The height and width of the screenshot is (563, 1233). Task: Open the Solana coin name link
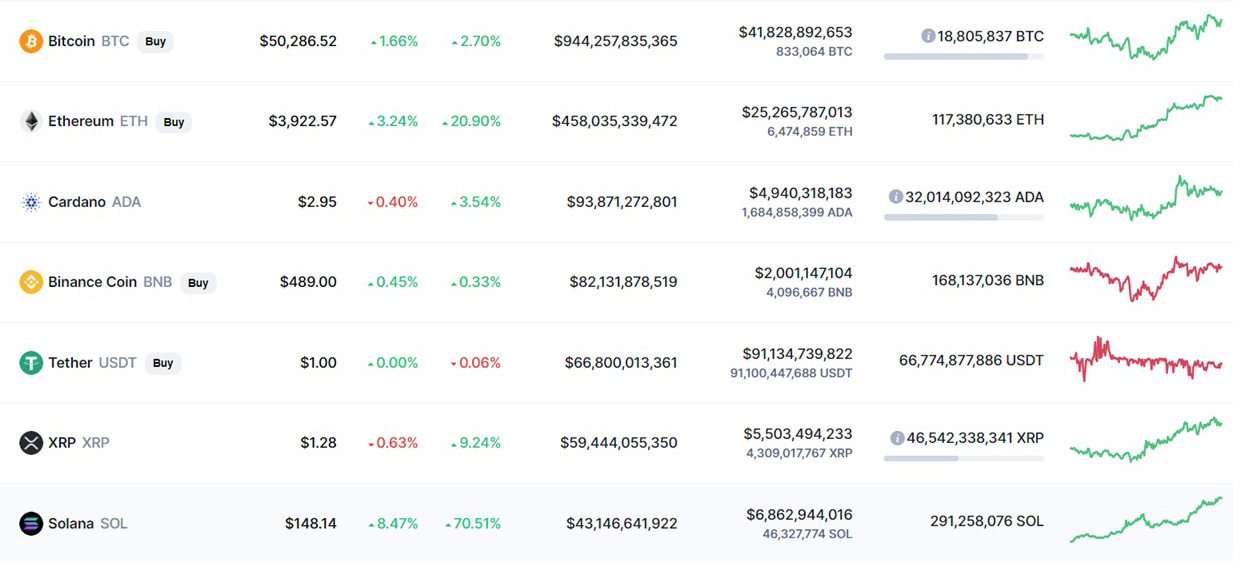pos(71,523)
